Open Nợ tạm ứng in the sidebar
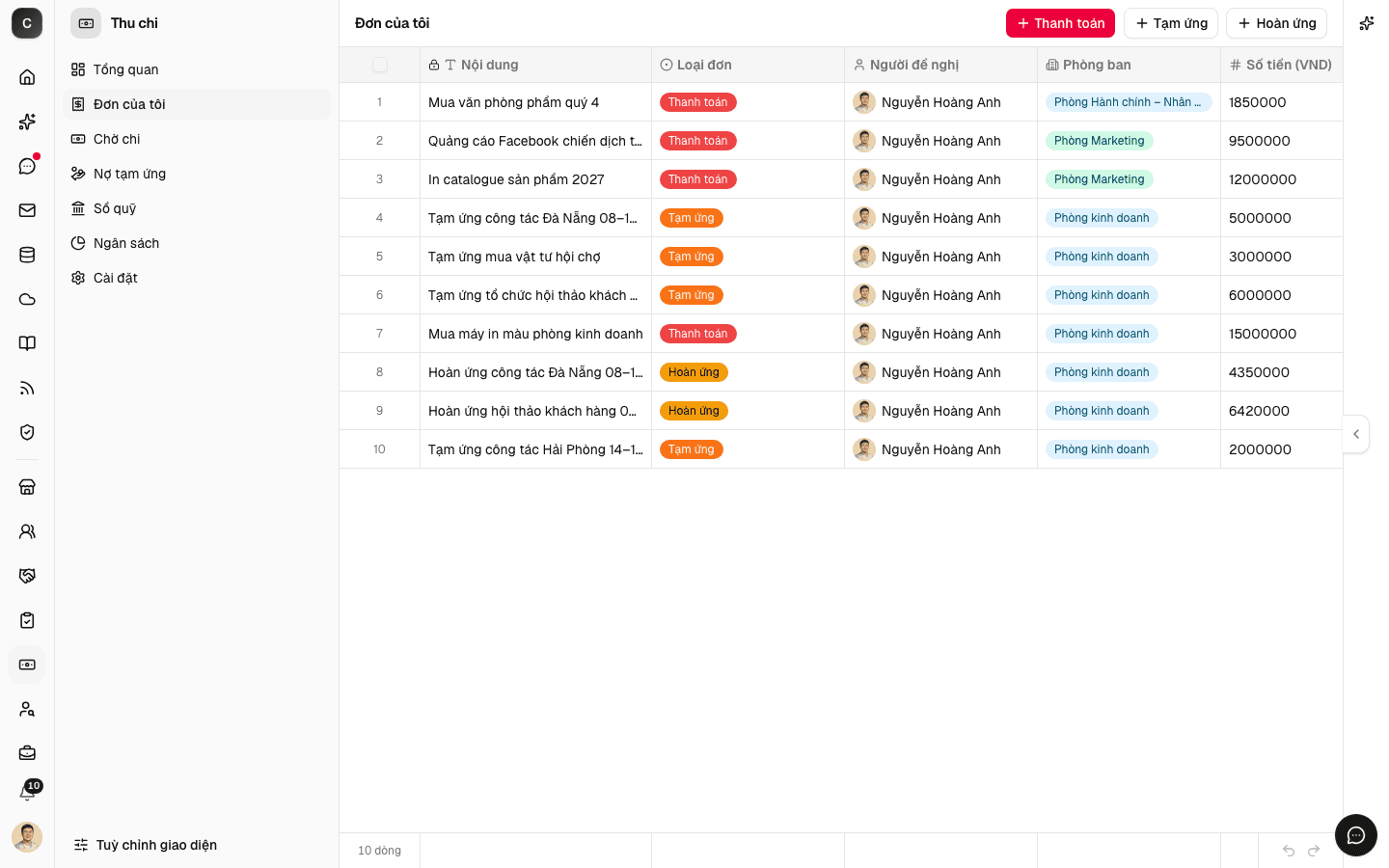Viewport: 1389px width, 868px height. click(x=197, y=174)
